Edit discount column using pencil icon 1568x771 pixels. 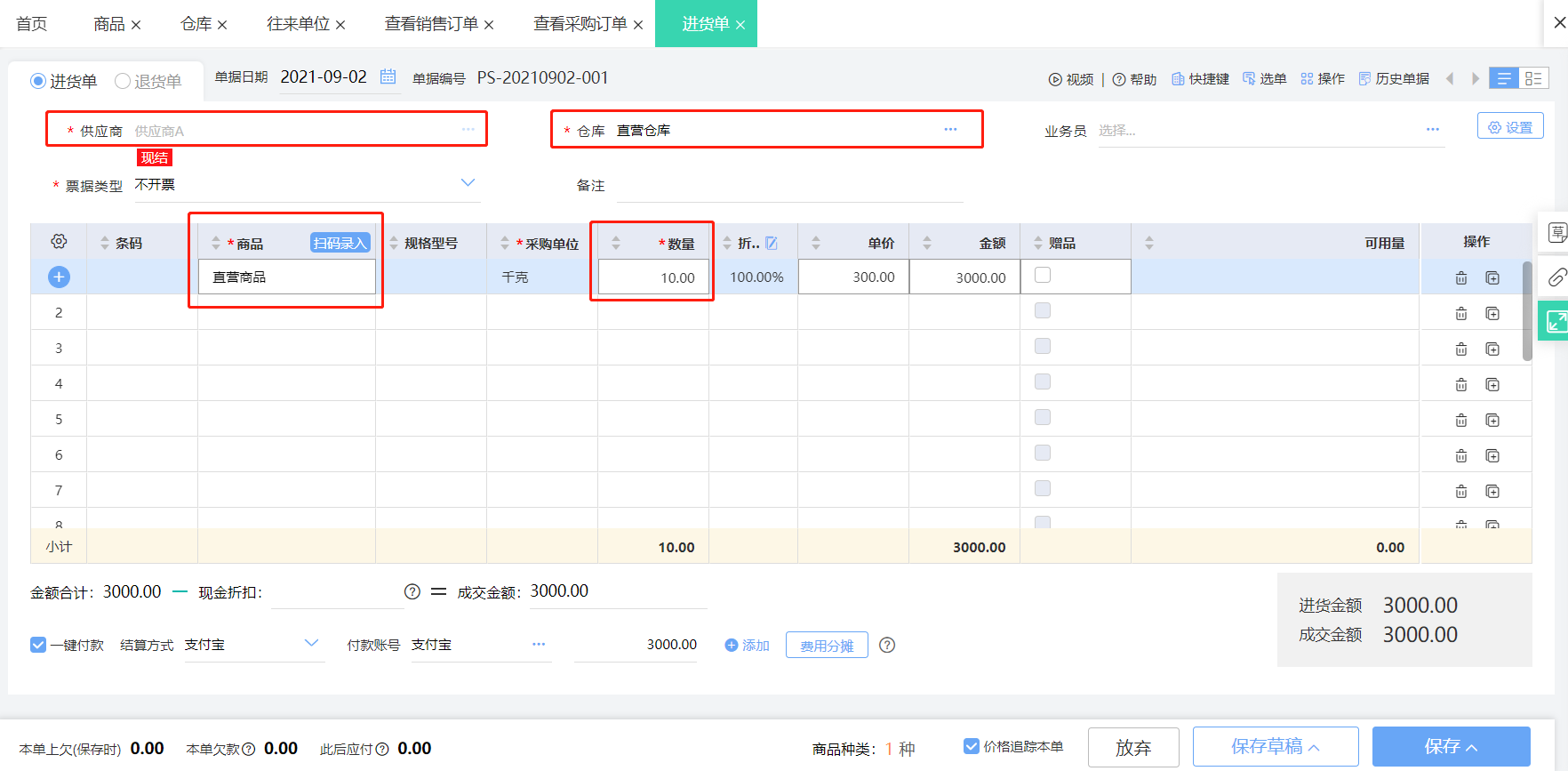click(772, 243)
